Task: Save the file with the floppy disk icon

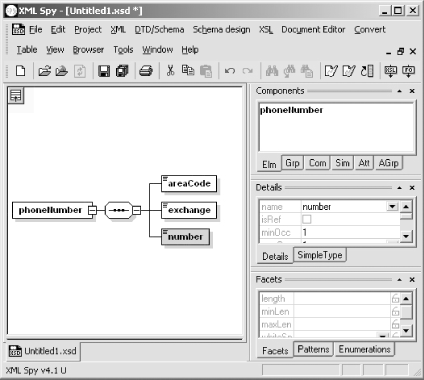Action: point(104,71)
